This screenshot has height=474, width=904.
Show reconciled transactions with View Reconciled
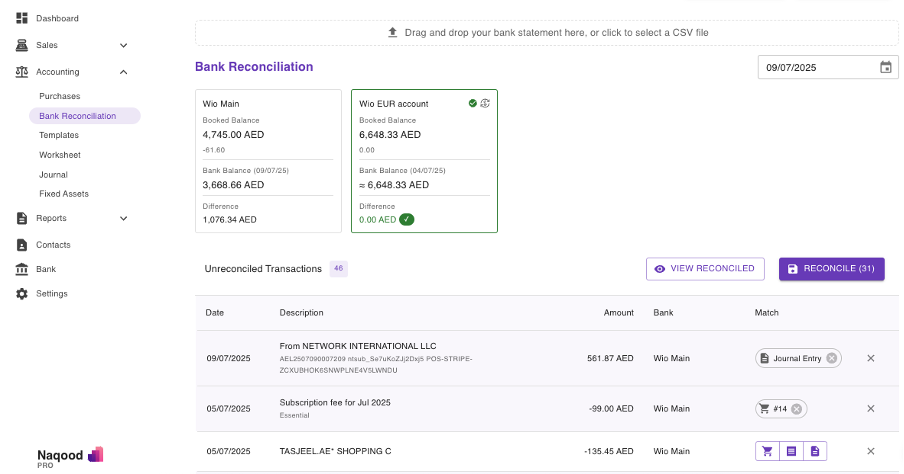[x=706, y=269]
